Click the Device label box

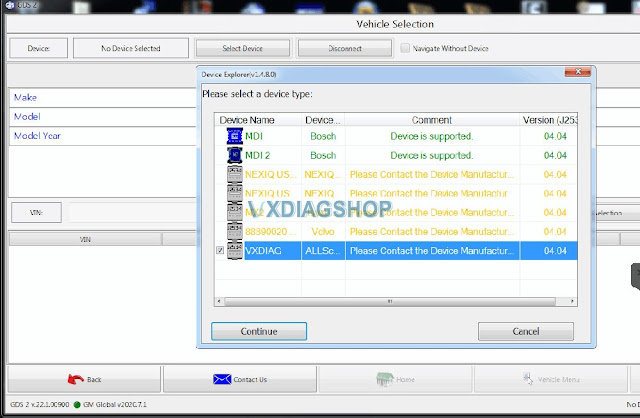tap(38, 48)
